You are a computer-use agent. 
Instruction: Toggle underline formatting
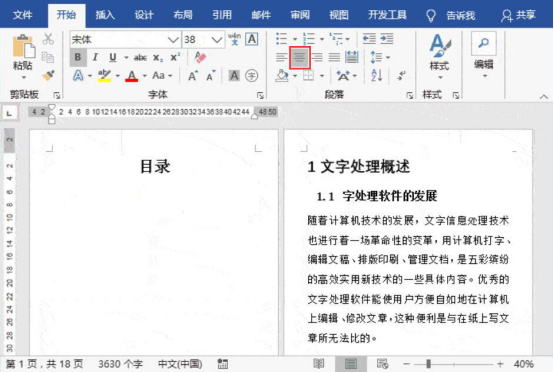tap(112, 57)
